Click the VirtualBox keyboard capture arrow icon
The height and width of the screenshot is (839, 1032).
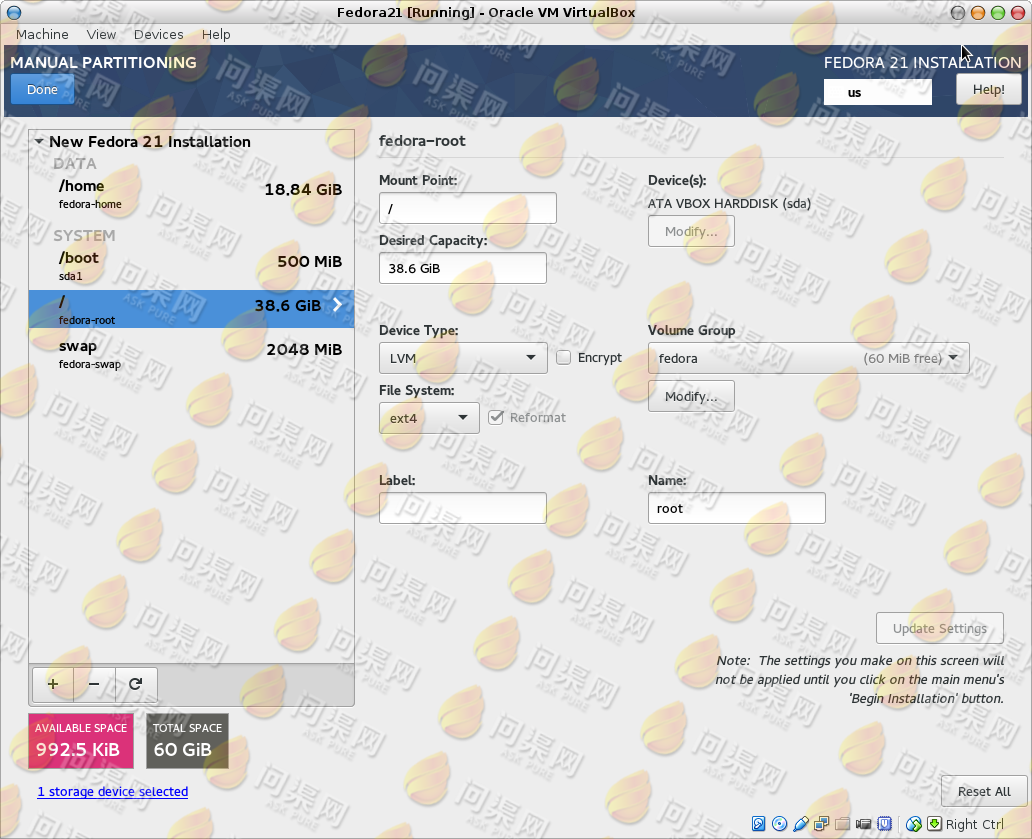pos(934,824)
